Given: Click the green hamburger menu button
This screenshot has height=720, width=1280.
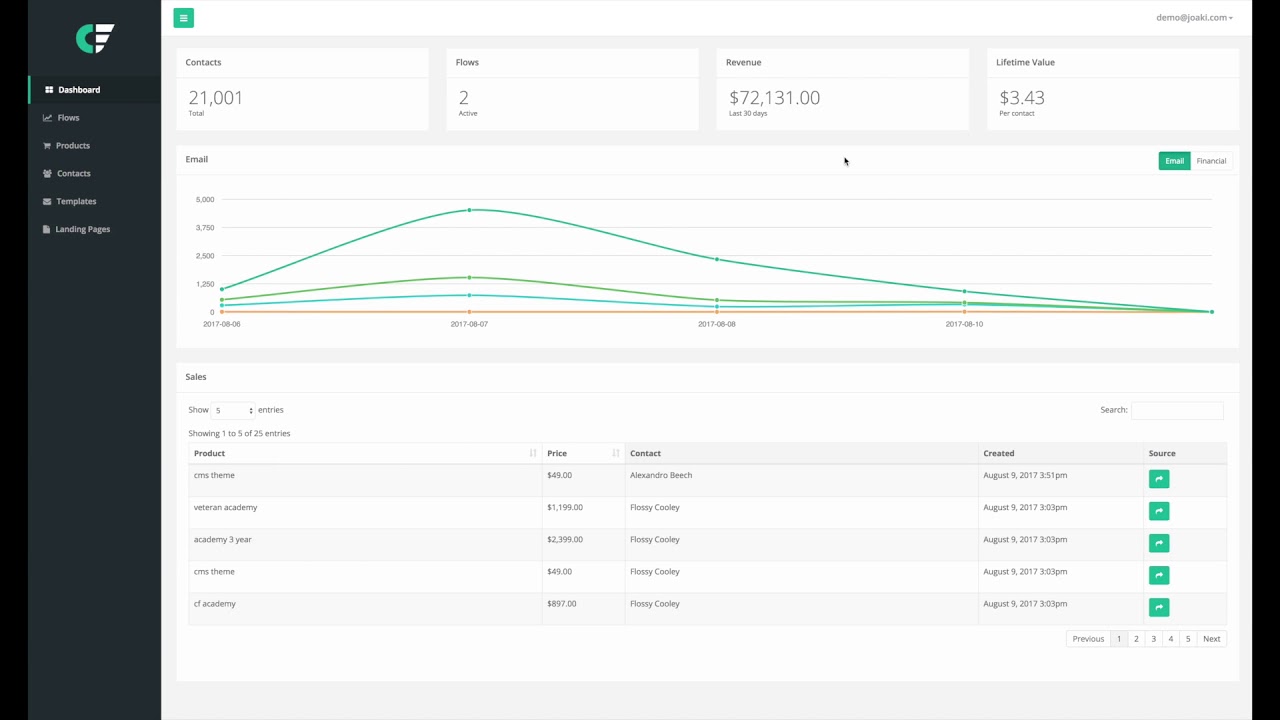Looking at the screenshot, I should point(183,18).
